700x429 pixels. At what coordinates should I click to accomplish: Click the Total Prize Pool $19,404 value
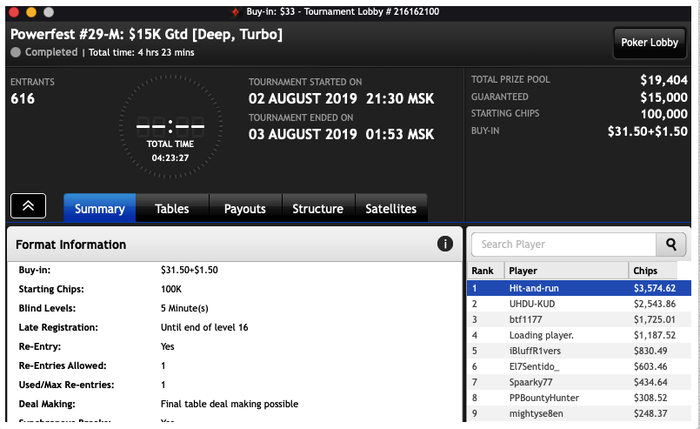click(x=664, y=80)
